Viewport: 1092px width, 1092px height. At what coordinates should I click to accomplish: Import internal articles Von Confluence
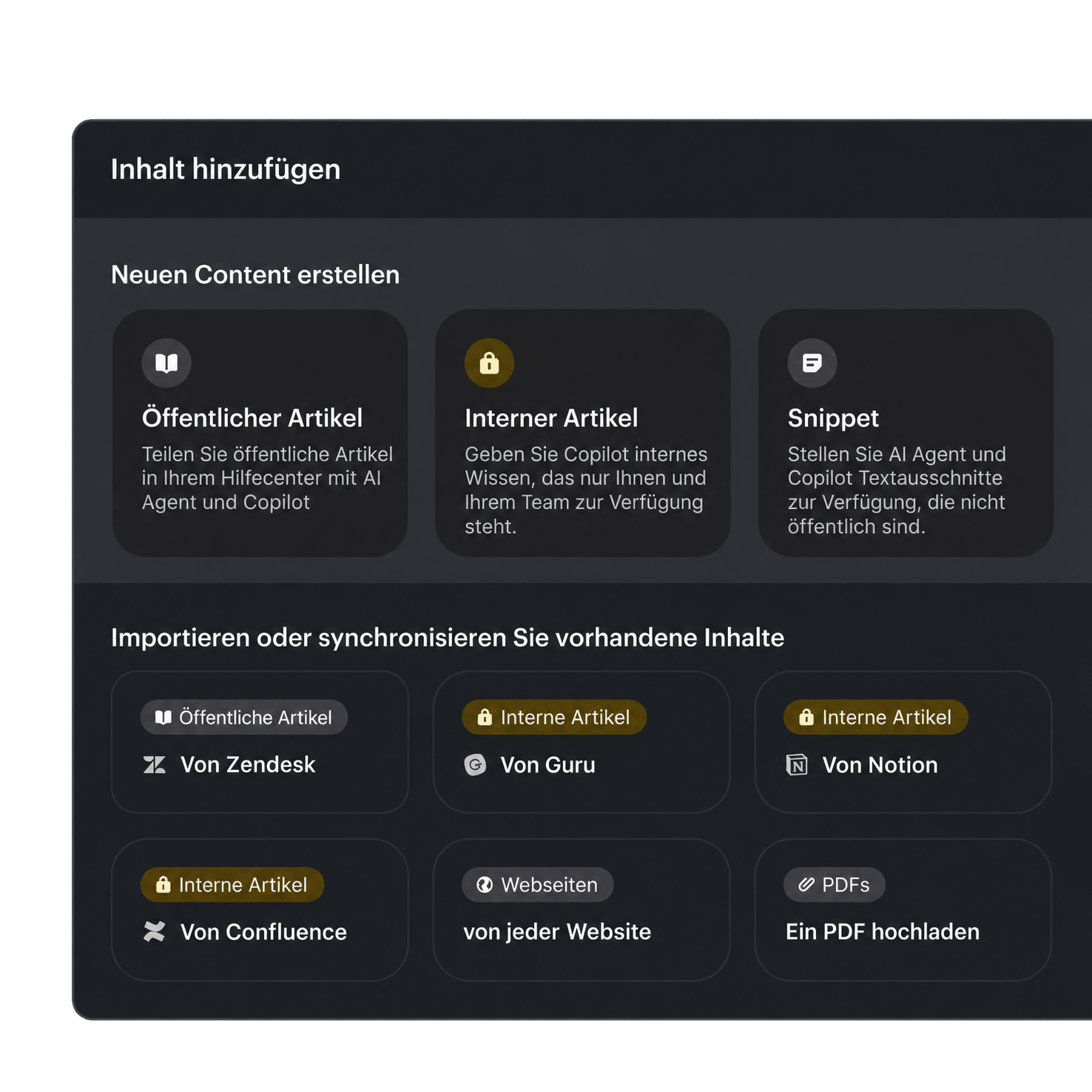click(x=260, y=910)
